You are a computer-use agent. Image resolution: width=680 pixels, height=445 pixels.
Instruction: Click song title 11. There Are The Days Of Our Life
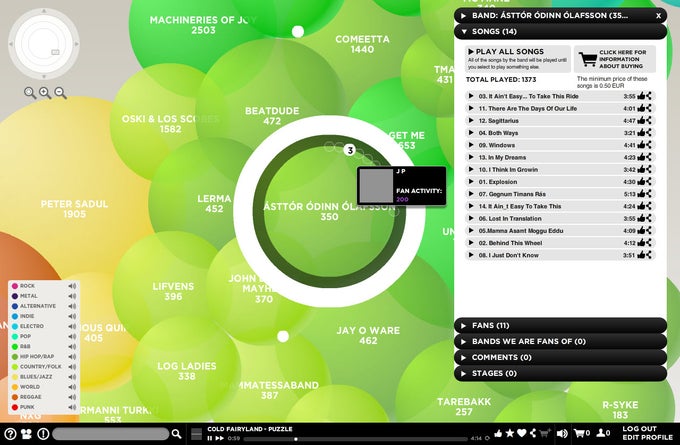(x=527, y=108)
